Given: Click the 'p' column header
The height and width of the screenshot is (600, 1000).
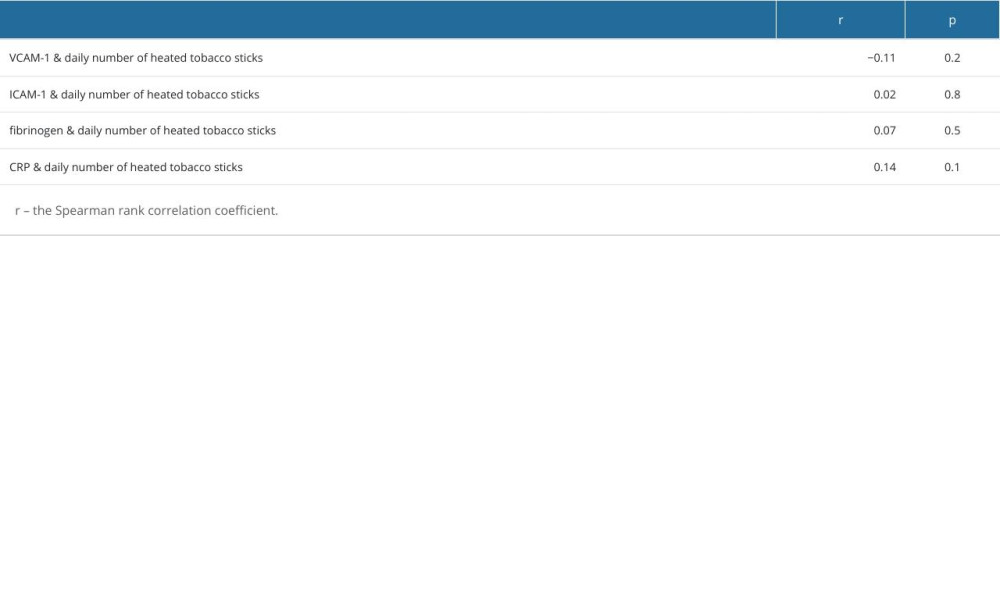Looking at the screenshot, I should point(952,20).
